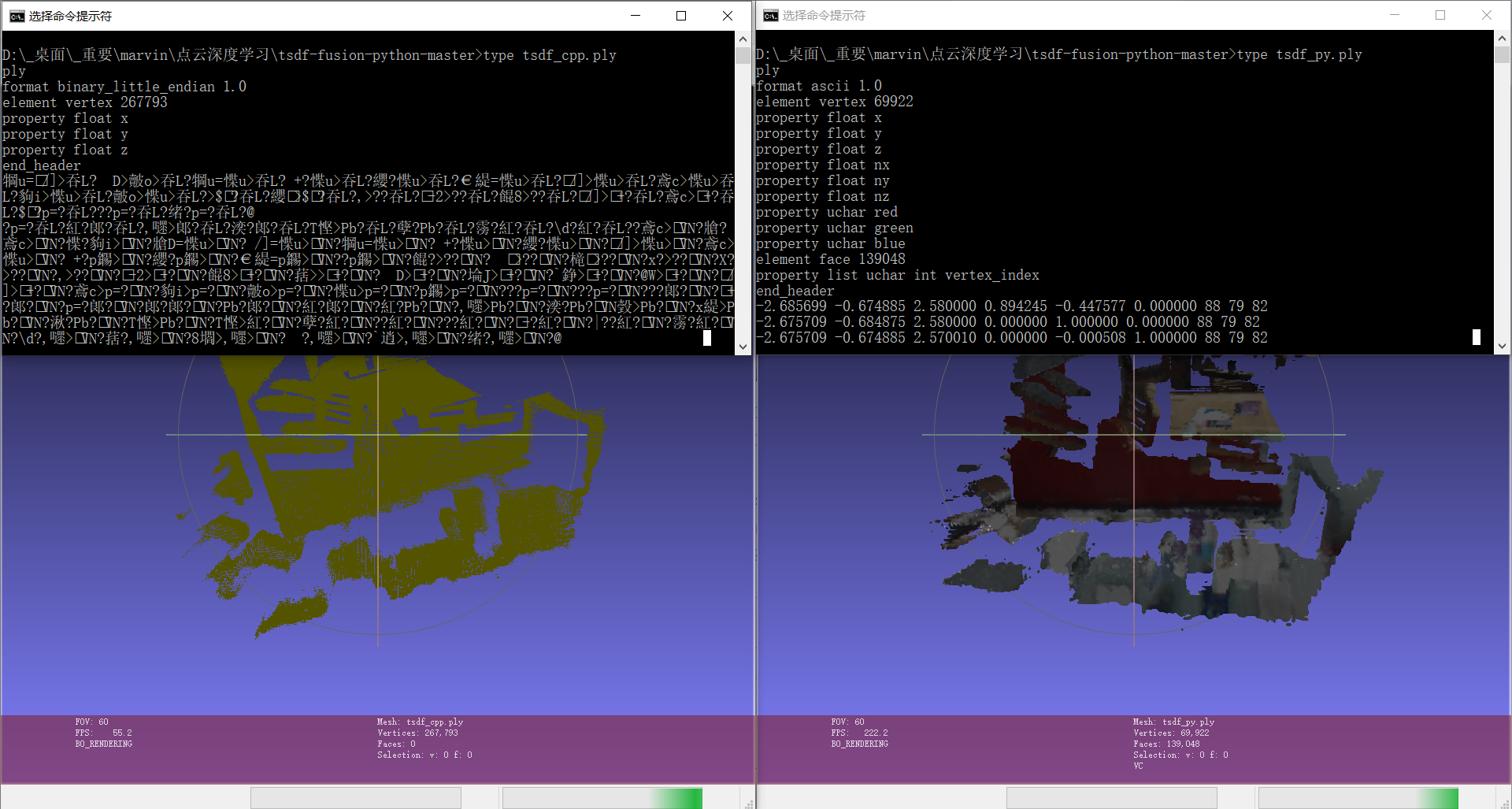This screenshot has width=1512, height=809.
Task: Close the right tsdf_py.ply command prompt
Action: [1487, 16]
